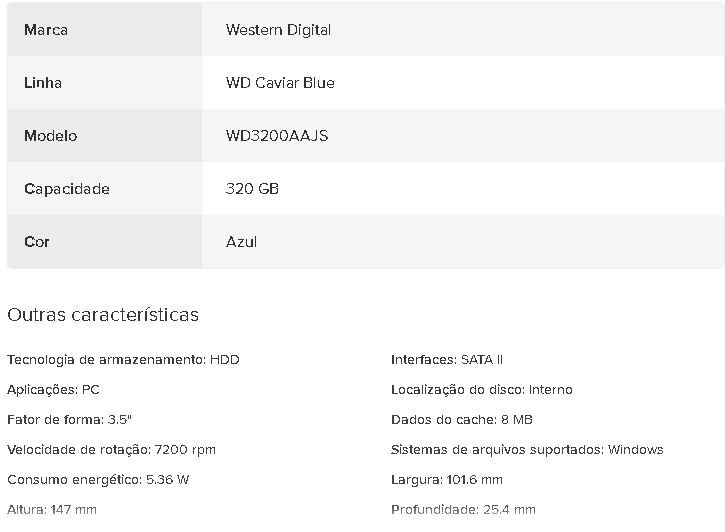The width and height of the screenshot is (725, 532).
Task: Select the WD3200AAJS model text
Action: coord(277,136)
